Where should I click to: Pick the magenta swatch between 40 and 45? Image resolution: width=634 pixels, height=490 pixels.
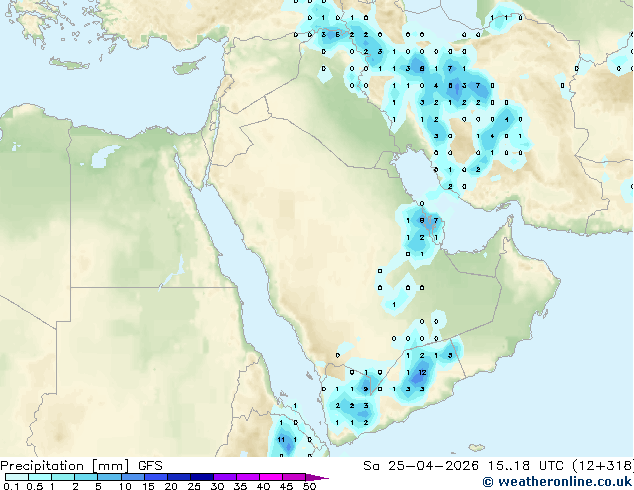coord(271,477)
